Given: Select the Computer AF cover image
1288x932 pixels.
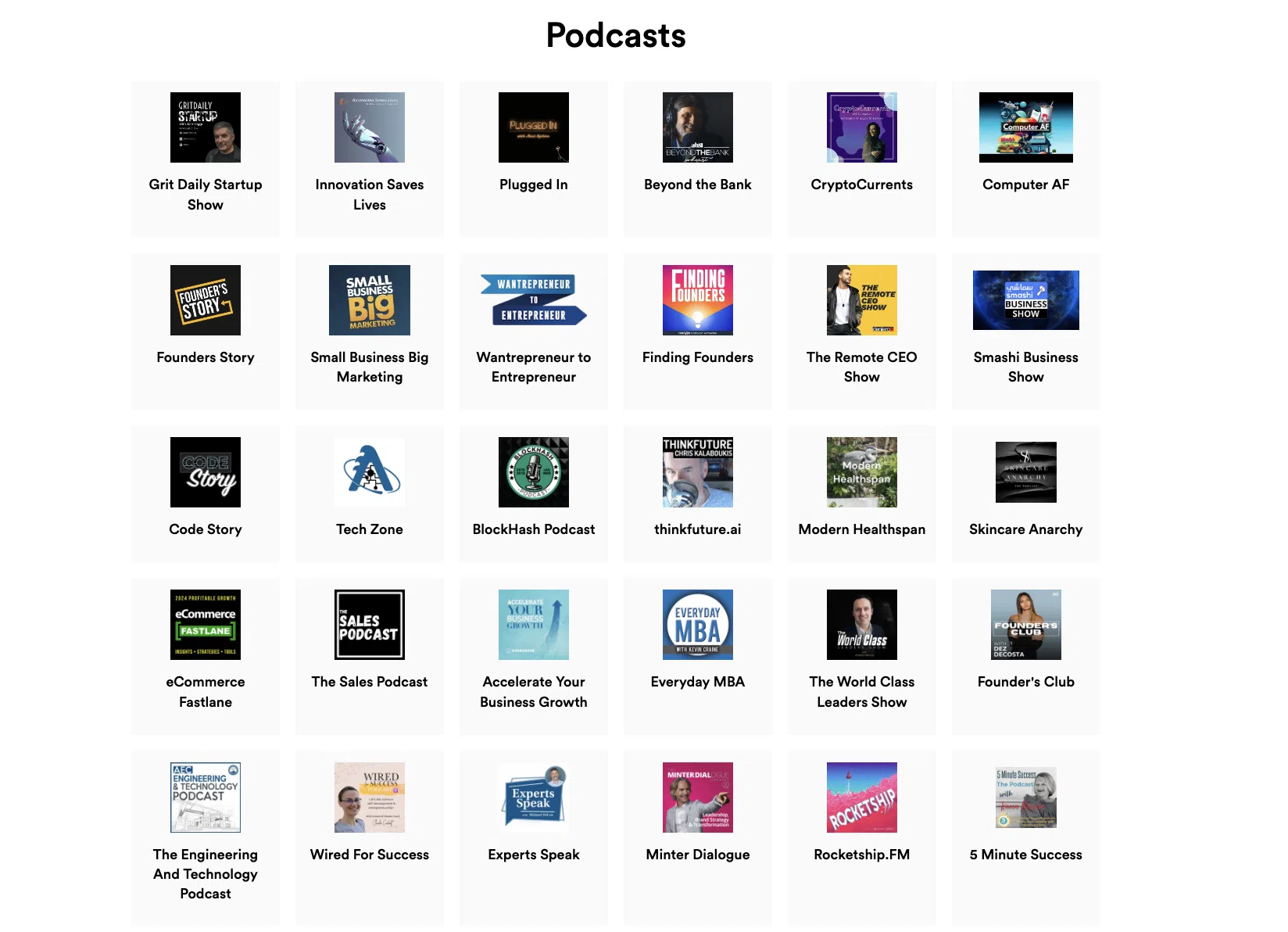Looking at the screenshot, I should coord(1025,127).
